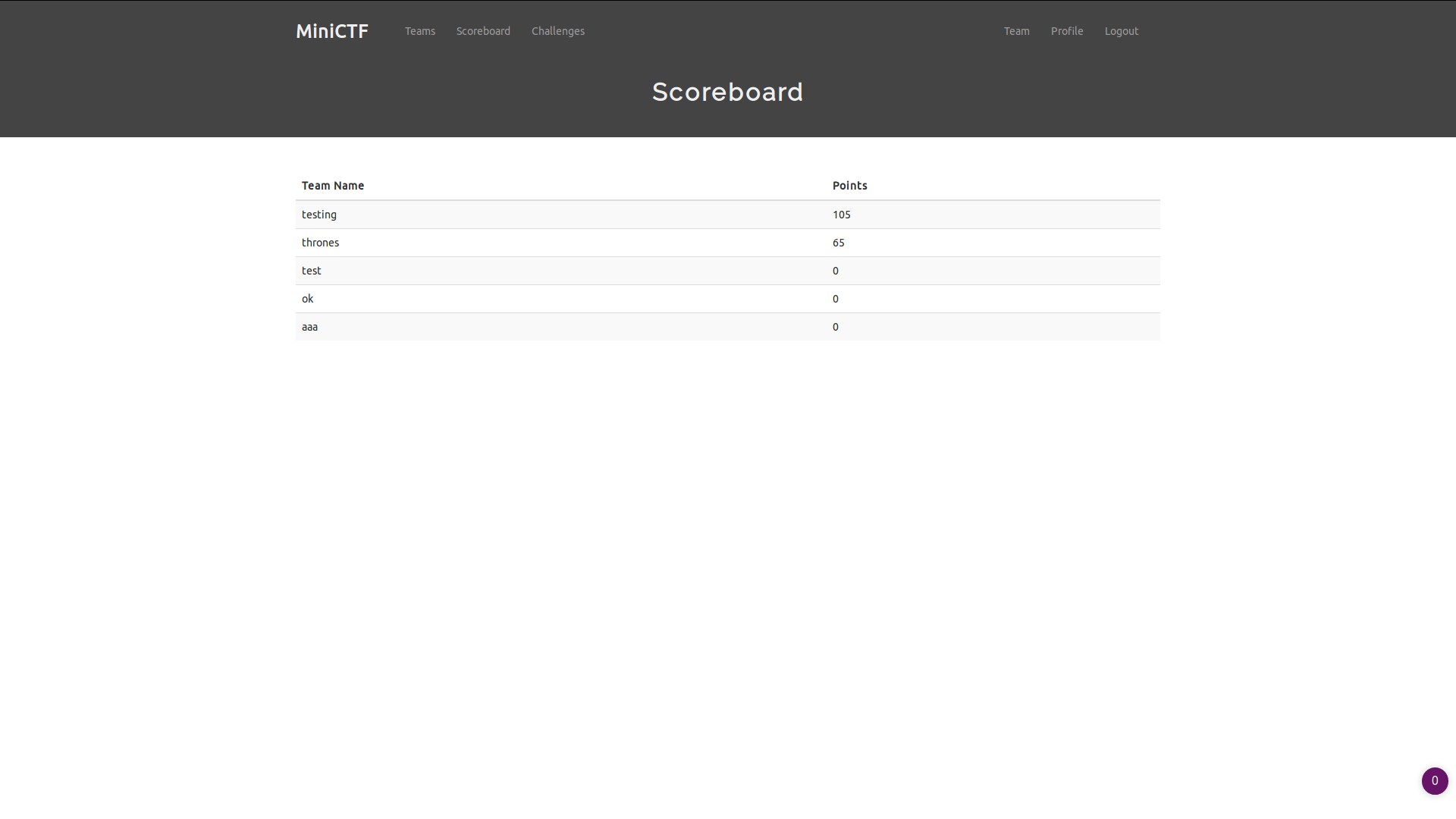Click the test team row
Image resolution: width=1456 pixels, height=819 pixels.
pyautogui.click(x=312, y=271)
